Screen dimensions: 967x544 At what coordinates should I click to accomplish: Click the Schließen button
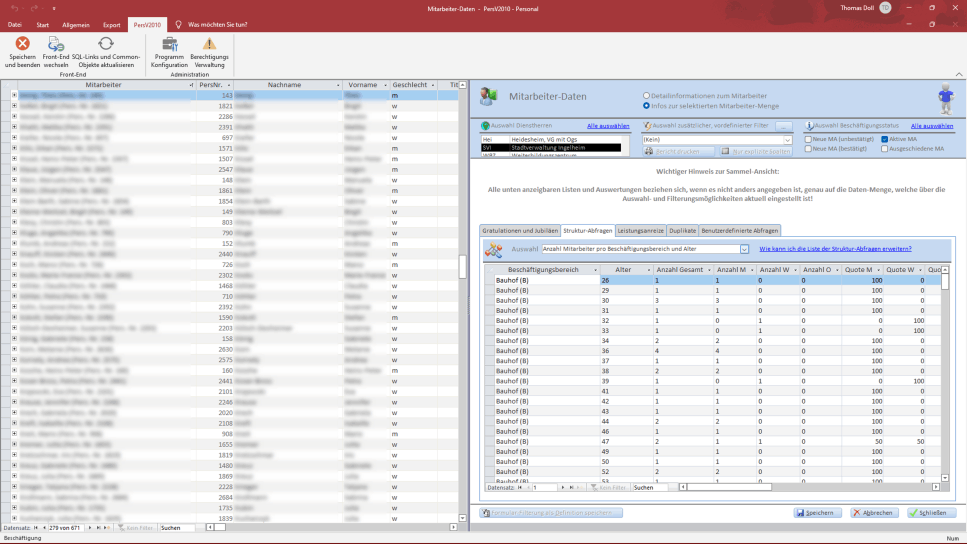931,513
